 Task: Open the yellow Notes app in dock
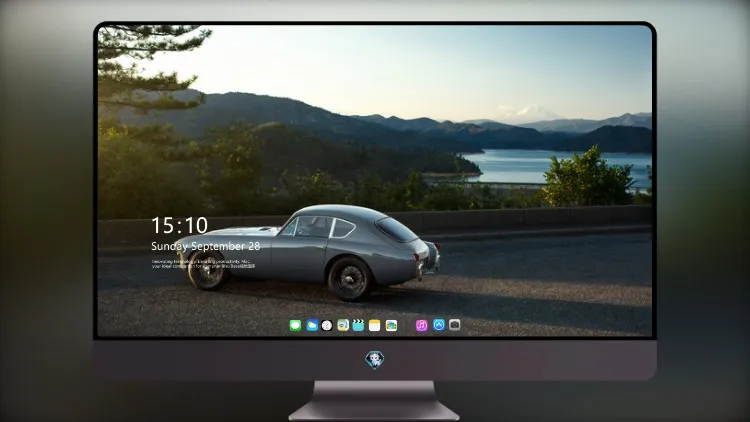pyautogui.click(x=375, y=325)
